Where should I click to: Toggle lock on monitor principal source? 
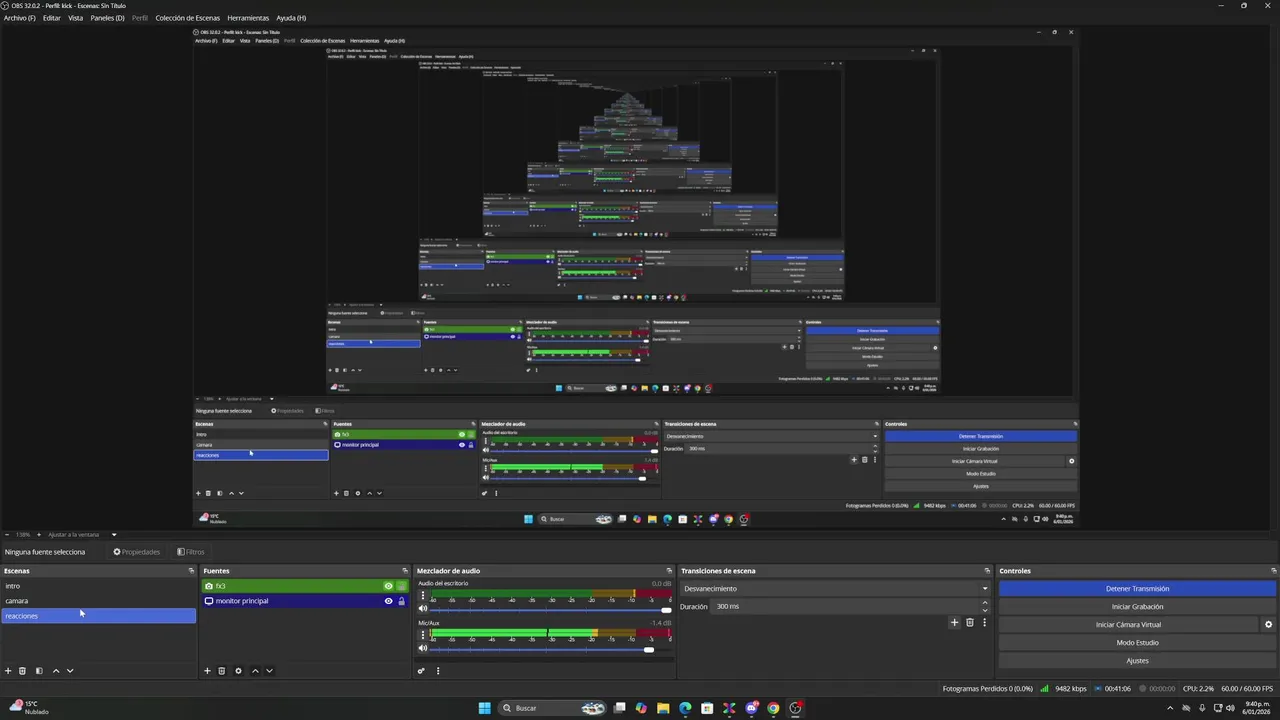coord(402,601)
